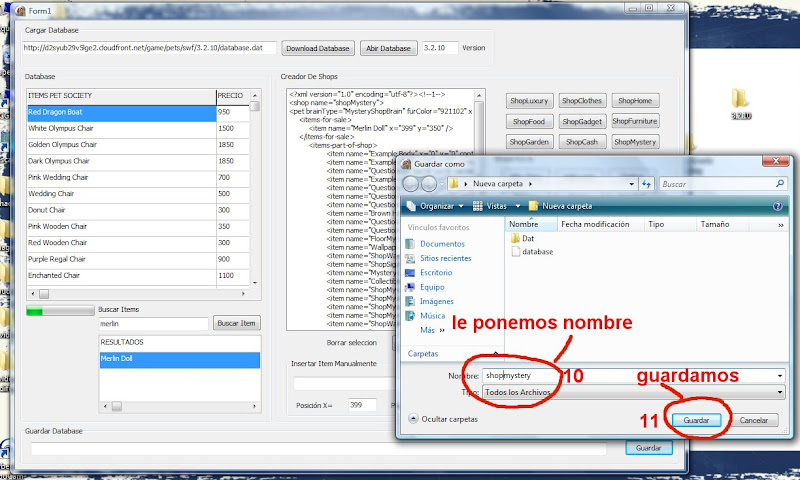Click the ShopFurniture button
The height and width of the screenshot is (480, 800).
pyautogui.click(x=635, y=121)
